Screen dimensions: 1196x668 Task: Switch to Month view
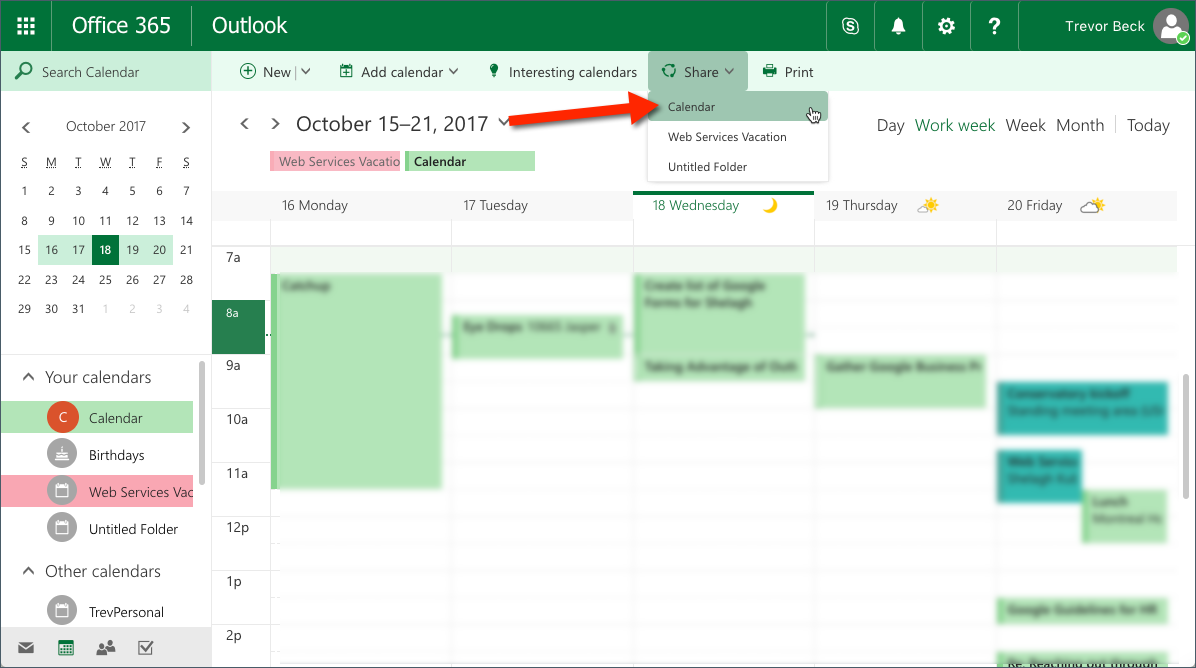pyautogui.click(x=1079, y=126)
